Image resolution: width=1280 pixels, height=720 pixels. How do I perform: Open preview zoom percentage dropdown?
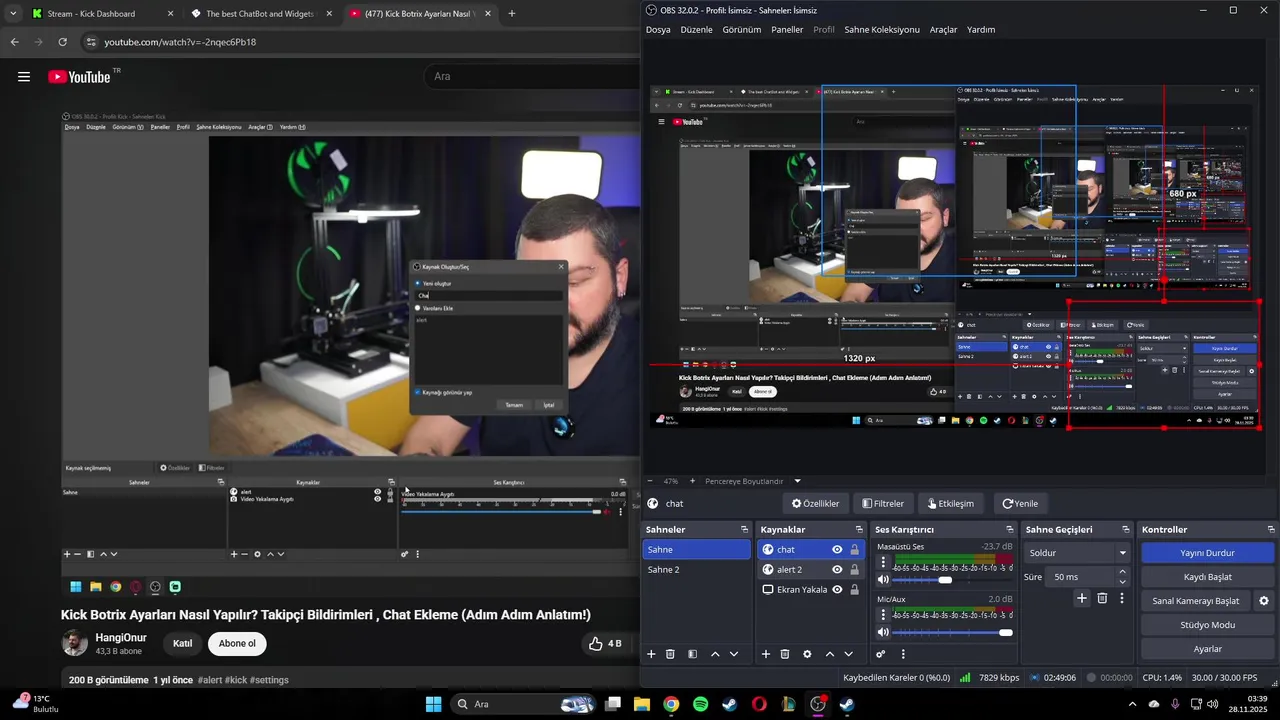pos(672,481)
